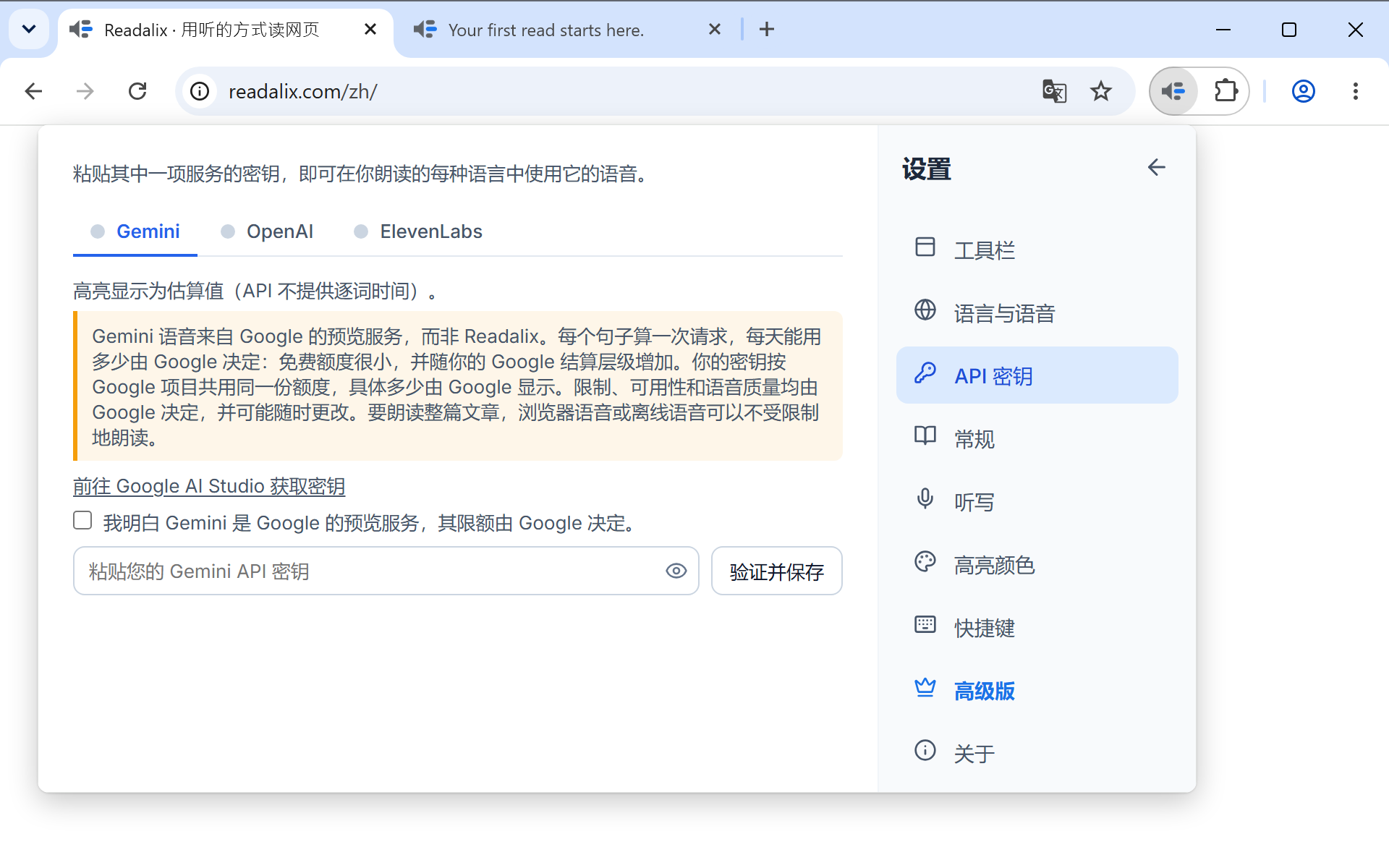Open the 听写 settings label
The height and width of the screenshot is (868, 1389).
[974, 502]
